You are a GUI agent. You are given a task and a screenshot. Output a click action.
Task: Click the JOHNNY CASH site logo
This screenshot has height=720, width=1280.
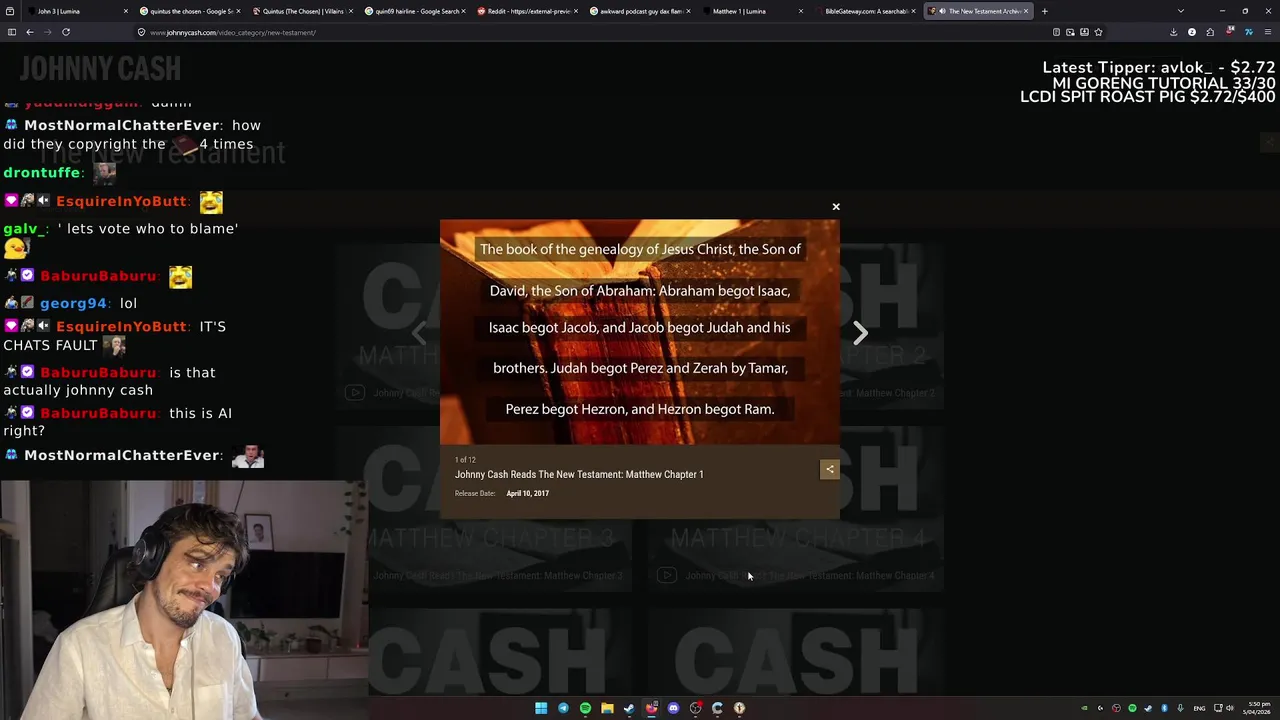[x=100, y=68]
